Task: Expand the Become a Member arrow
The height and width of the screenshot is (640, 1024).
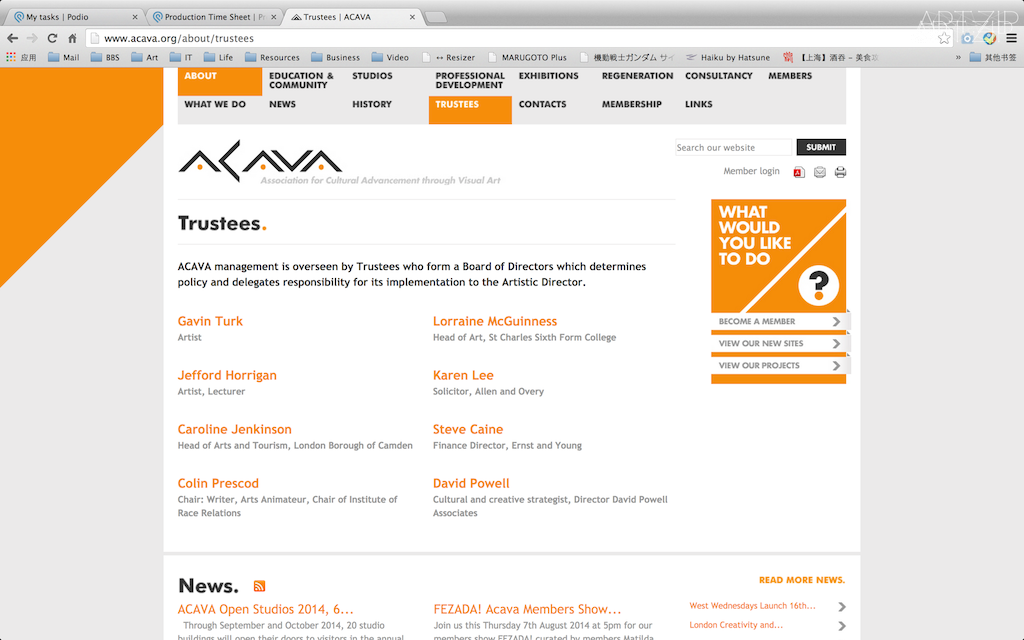Action: (836, 322)
